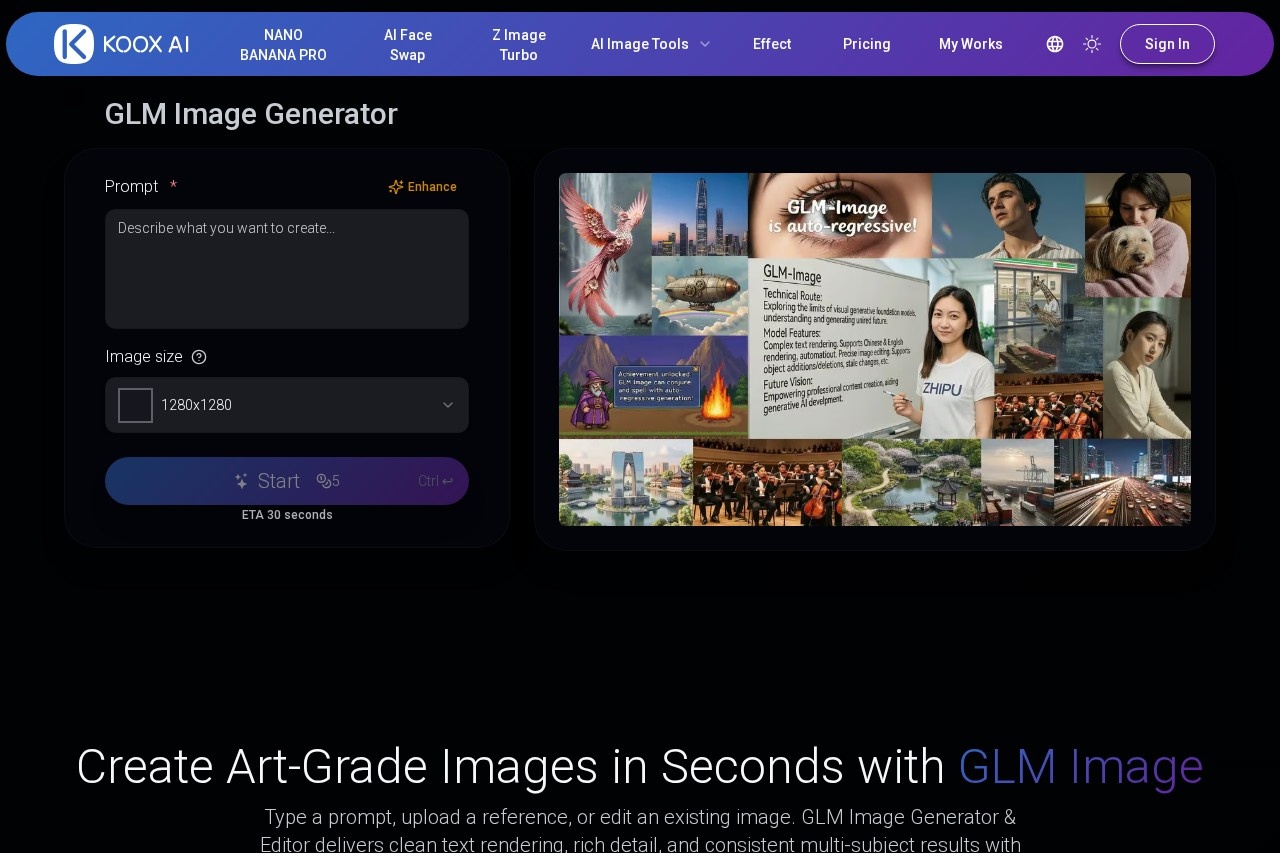Switch theme using the brightness toggle
This screenshot has width=1280, height=853.
(x=1092, y=44)
